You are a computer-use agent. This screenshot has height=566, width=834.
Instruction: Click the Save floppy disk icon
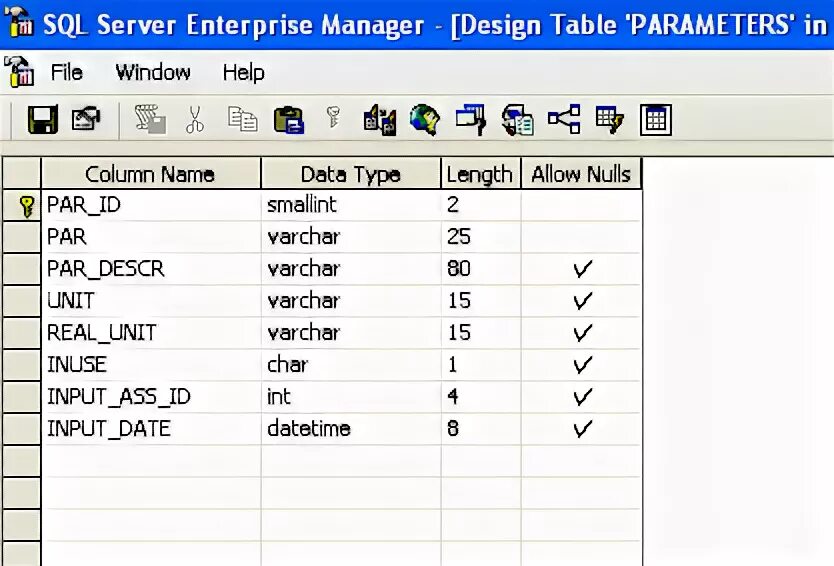tap(43, 119)
